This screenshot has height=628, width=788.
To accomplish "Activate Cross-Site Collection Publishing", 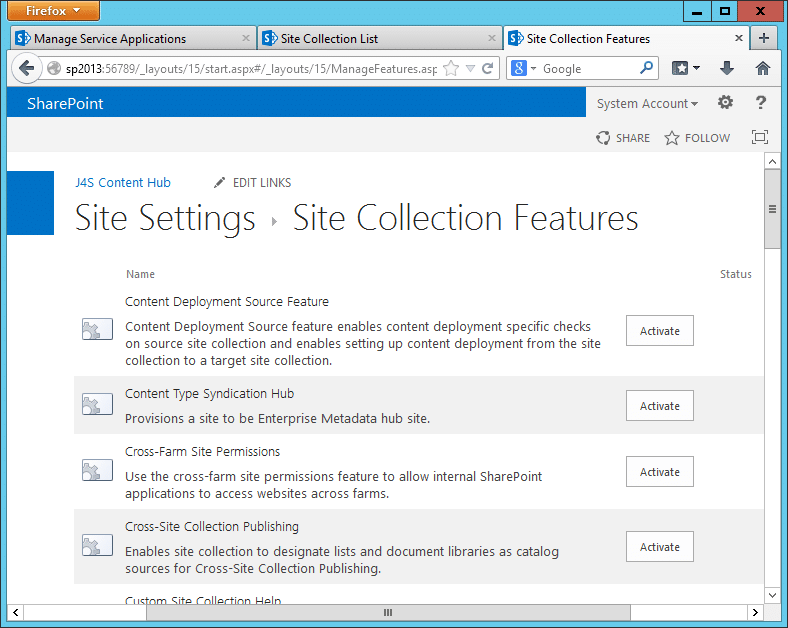I will tap(659, 547).
